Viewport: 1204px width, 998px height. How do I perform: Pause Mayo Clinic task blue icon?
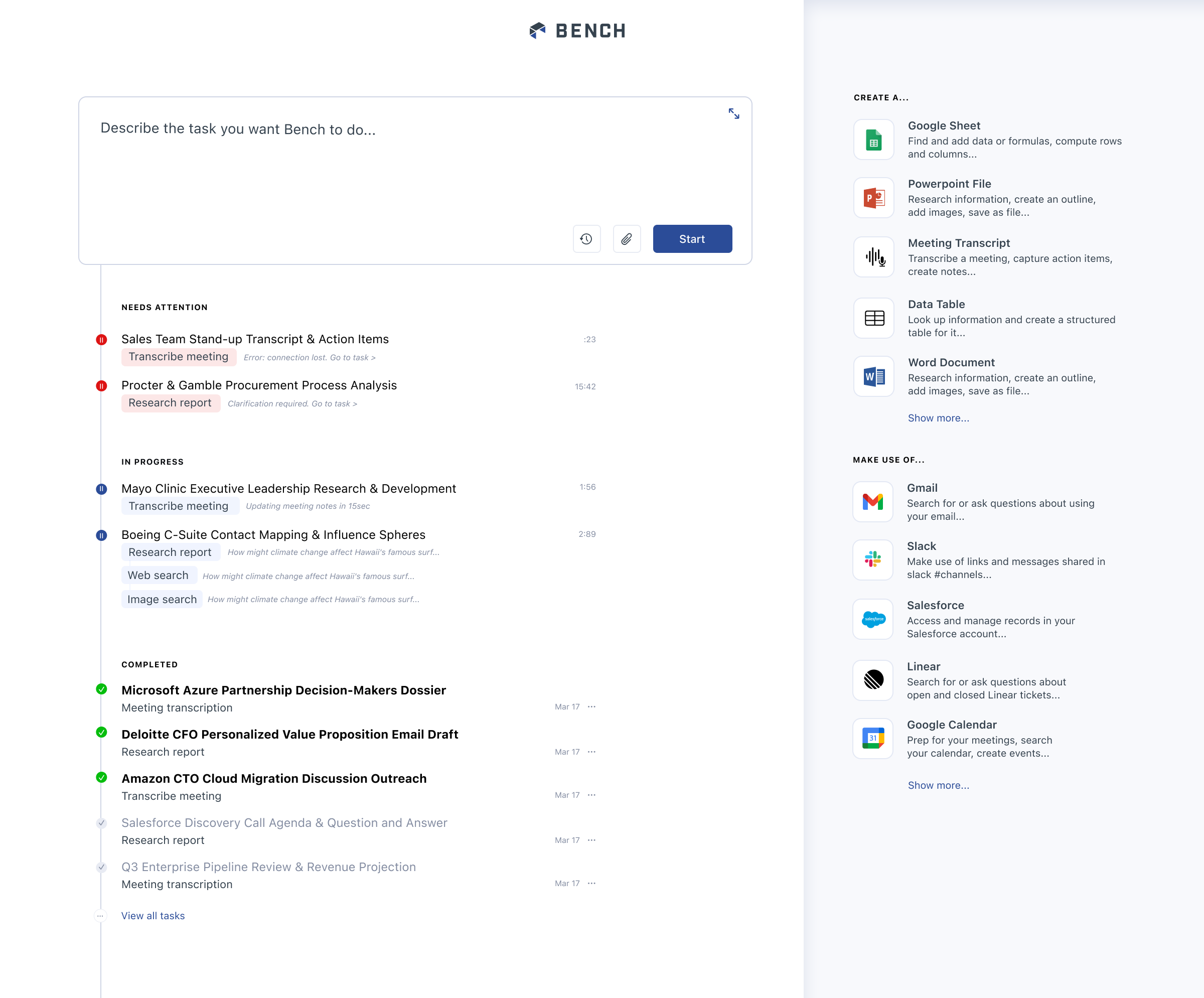(101, 489)
